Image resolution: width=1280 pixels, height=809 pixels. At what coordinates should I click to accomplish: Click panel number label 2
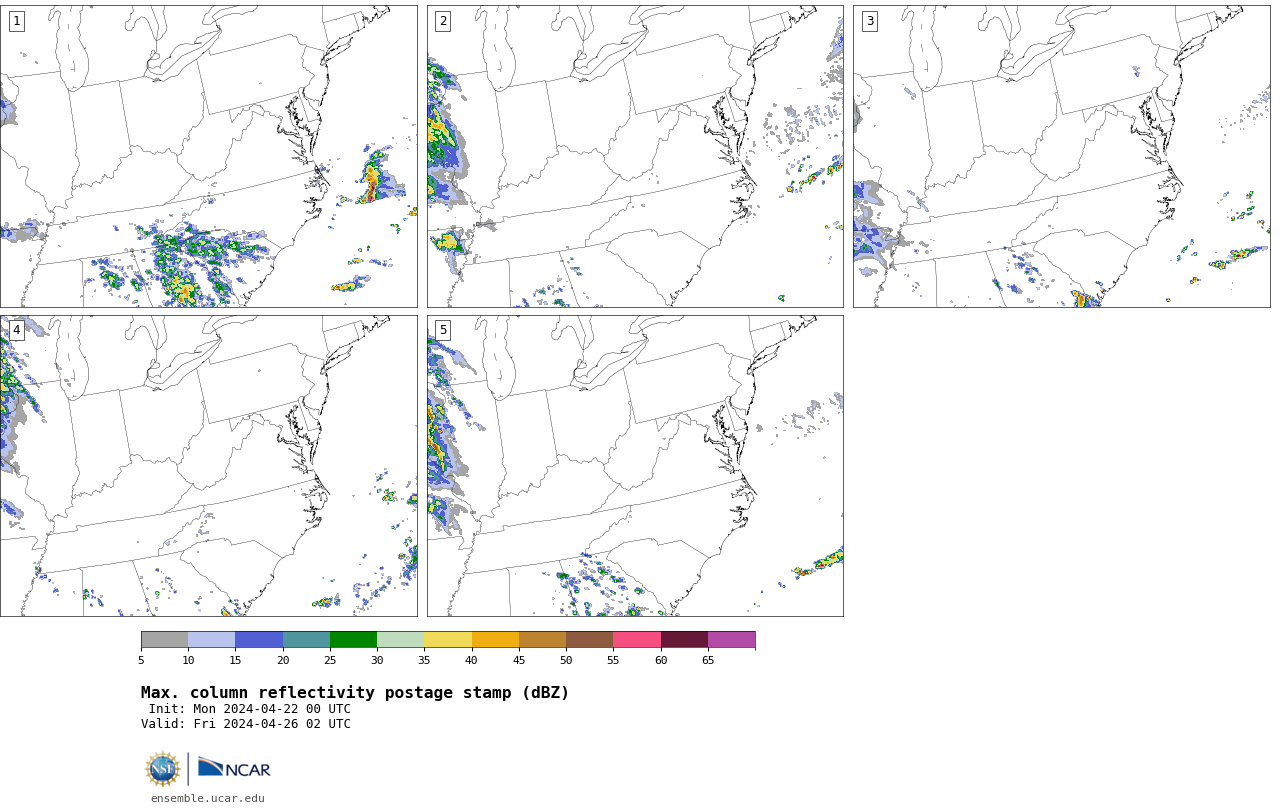tap(443, 21)
